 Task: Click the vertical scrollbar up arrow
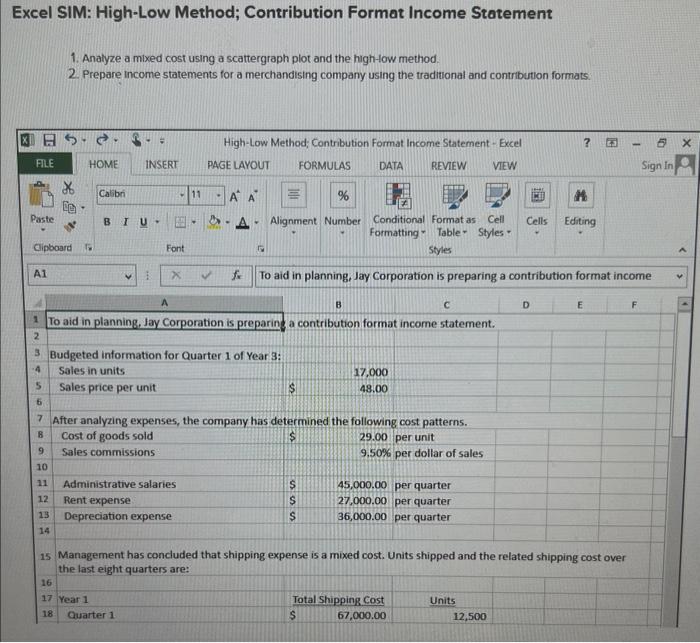click(684, 305)
